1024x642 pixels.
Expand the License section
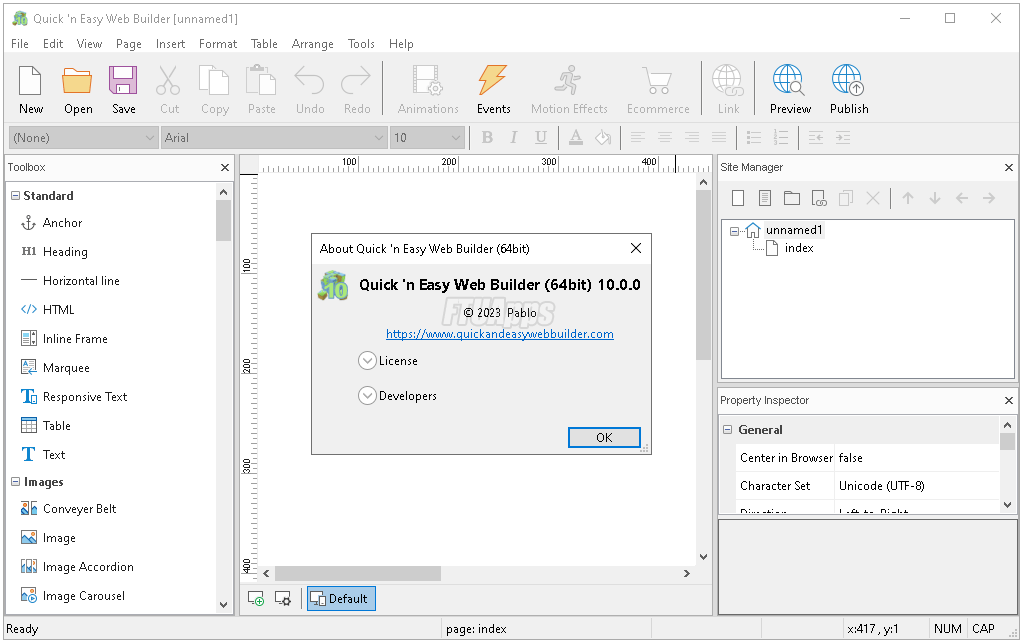[x=367, y=361]
